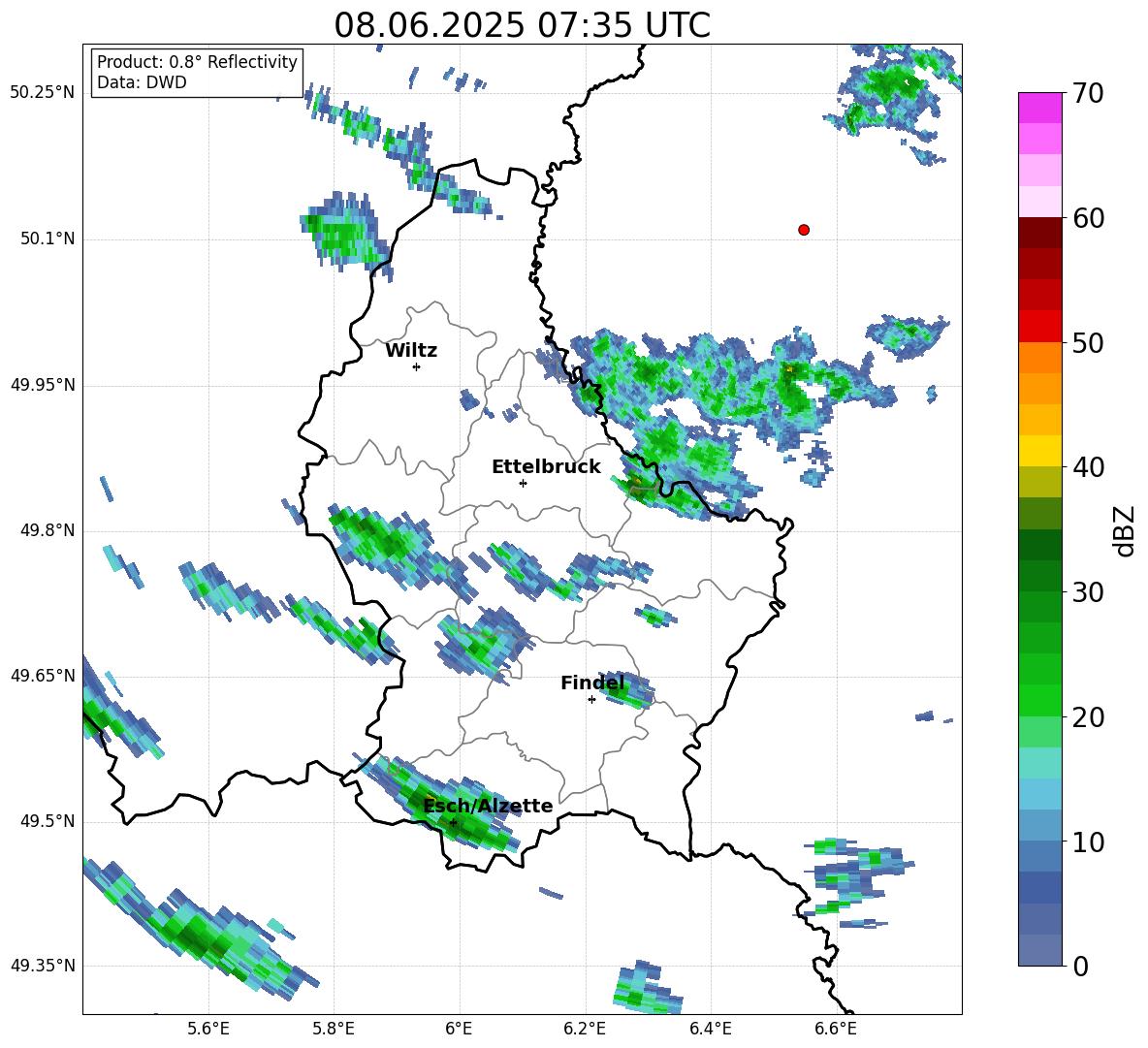
Task: Click the 49.35°N latitude label
Action: pos(43,966)
